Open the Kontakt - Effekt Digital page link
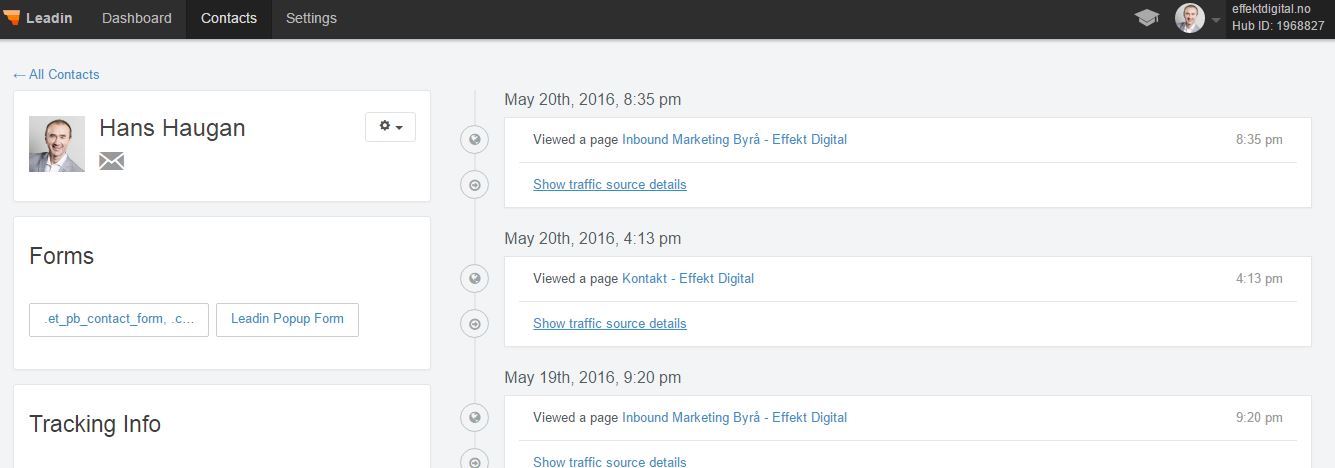1335x468 pixels. [688, 278]
